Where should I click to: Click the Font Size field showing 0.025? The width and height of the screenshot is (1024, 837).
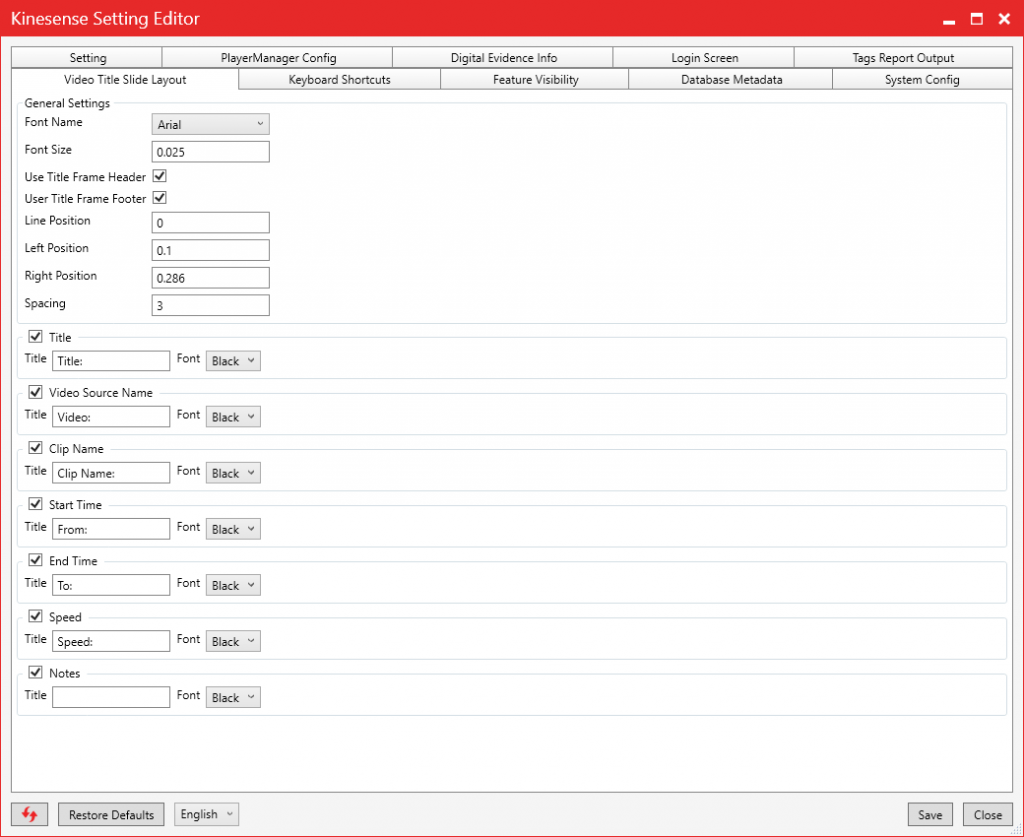pos(210,151)
